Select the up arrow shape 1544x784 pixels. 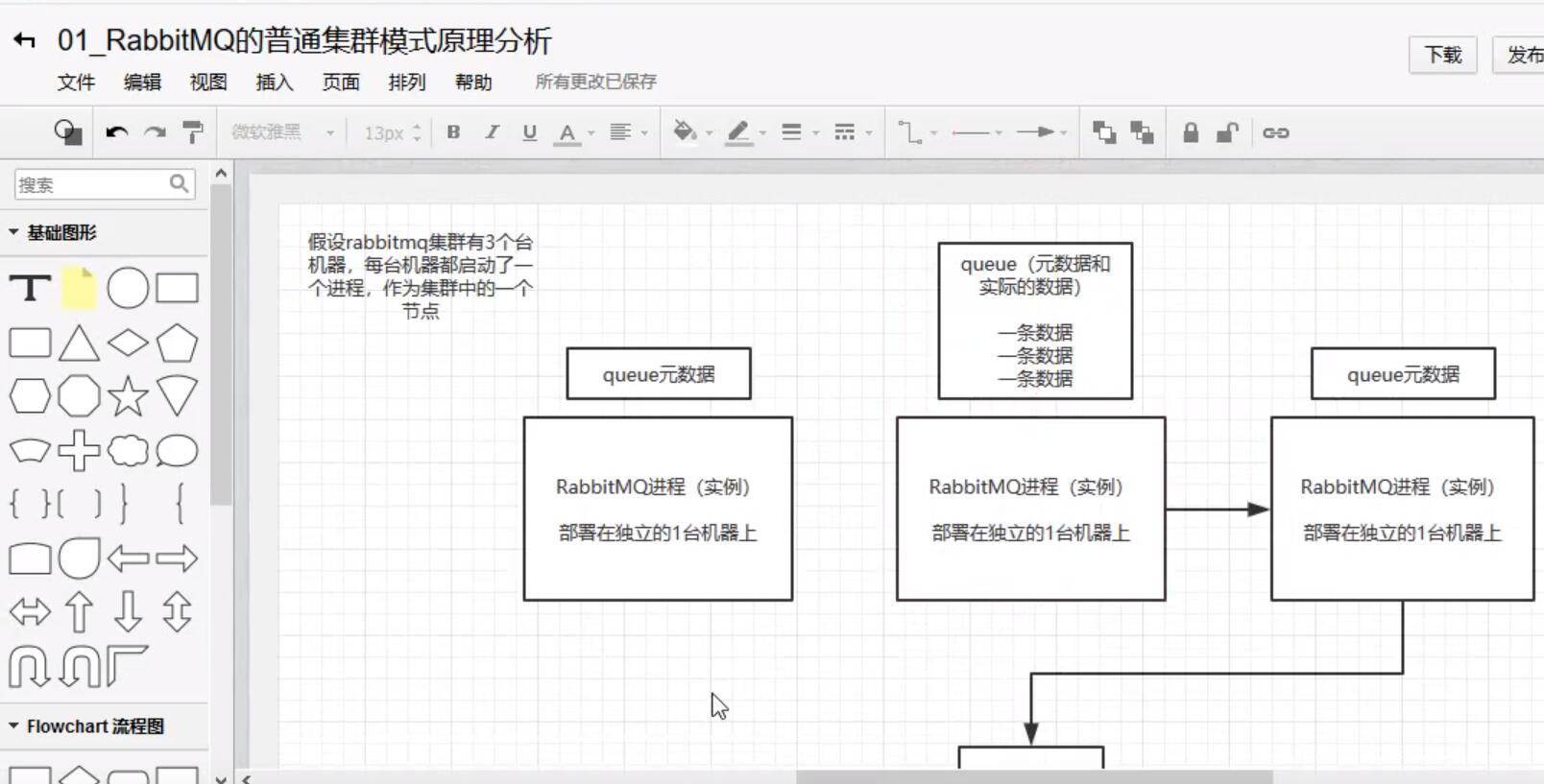pyautogui.click(x=79, y=612)
